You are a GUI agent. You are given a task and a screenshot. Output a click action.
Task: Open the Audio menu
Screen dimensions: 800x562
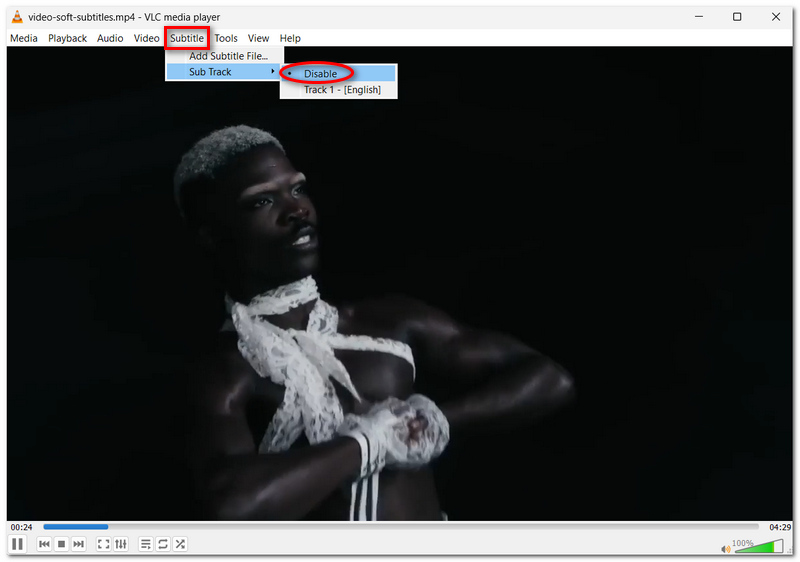pyautogui.click(x=110, y=38)
